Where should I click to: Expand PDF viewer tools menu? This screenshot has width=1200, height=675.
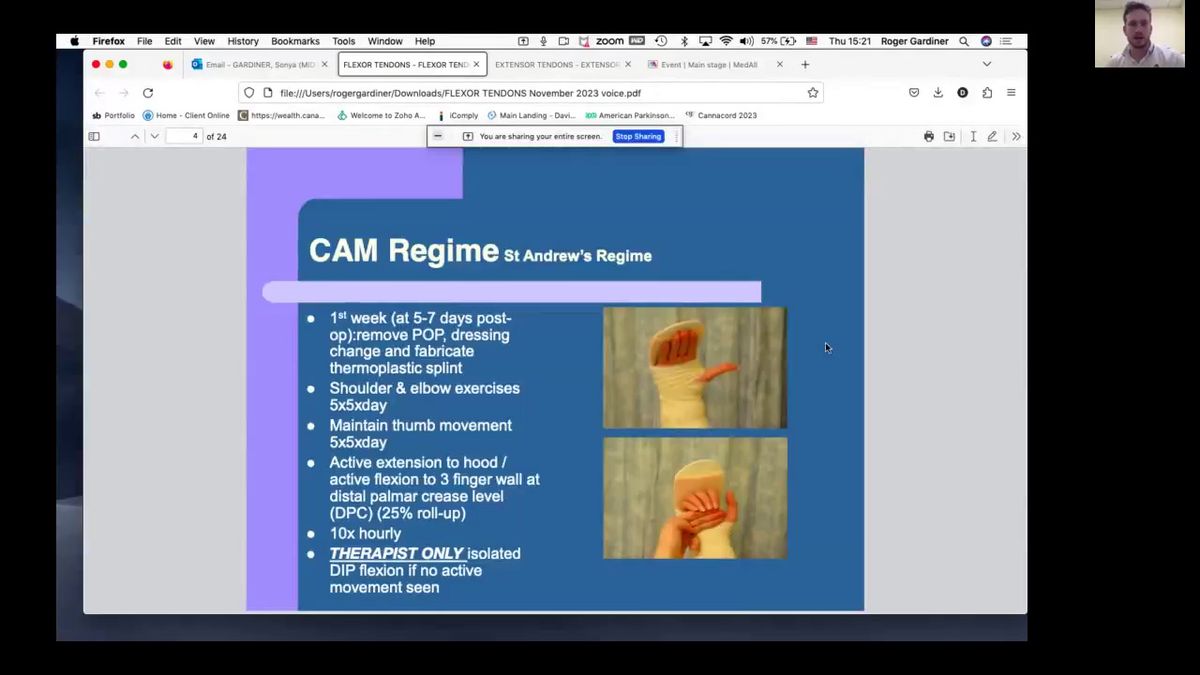click(x=1016, y=136)
